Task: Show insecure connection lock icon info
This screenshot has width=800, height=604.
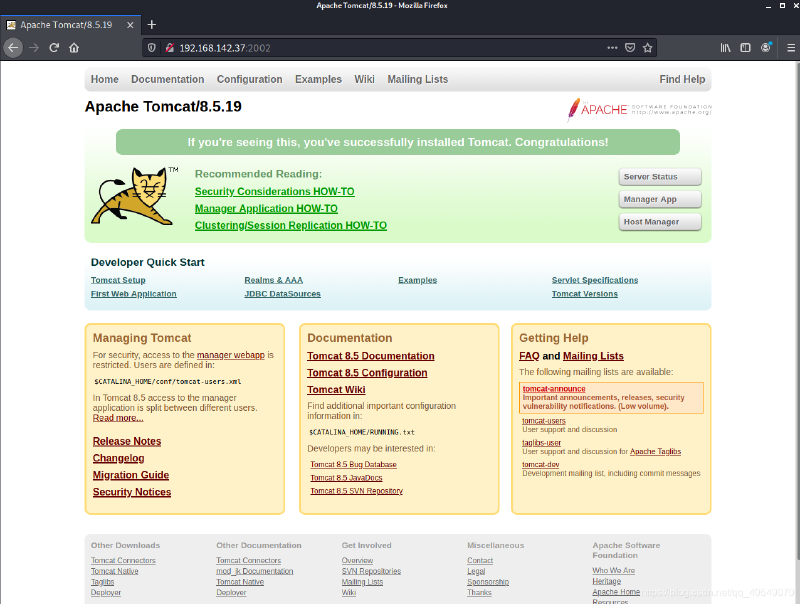Action: pos(170,48)
